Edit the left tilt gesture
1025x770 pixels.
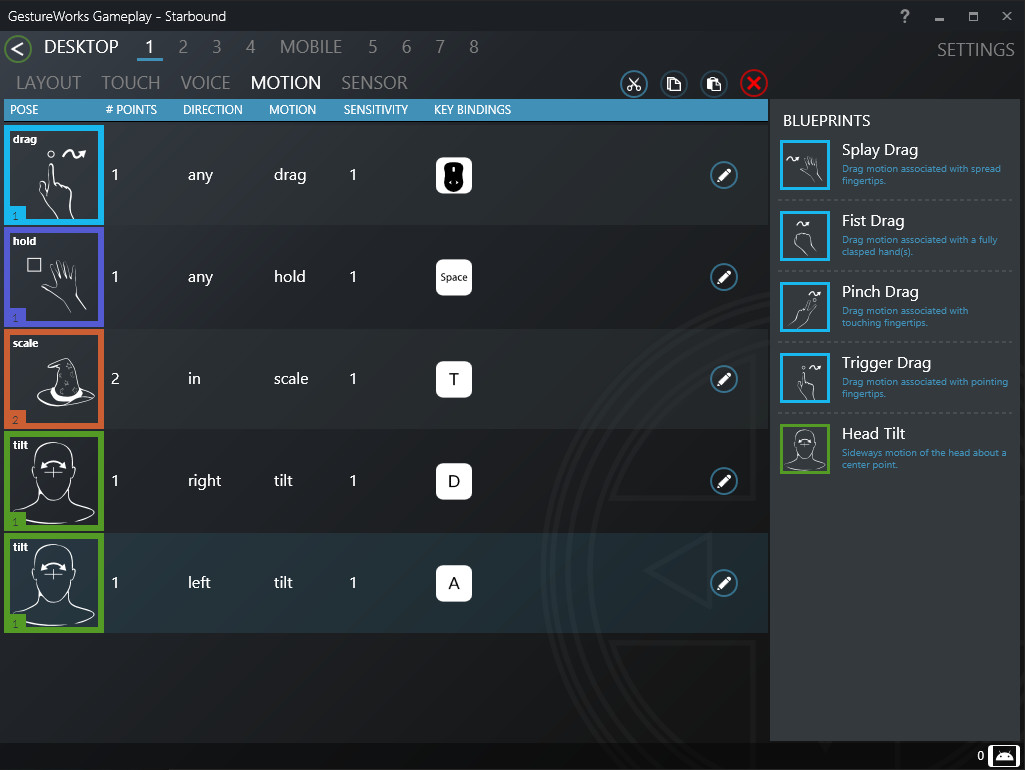pyautogui.click(x=724, y=583)
